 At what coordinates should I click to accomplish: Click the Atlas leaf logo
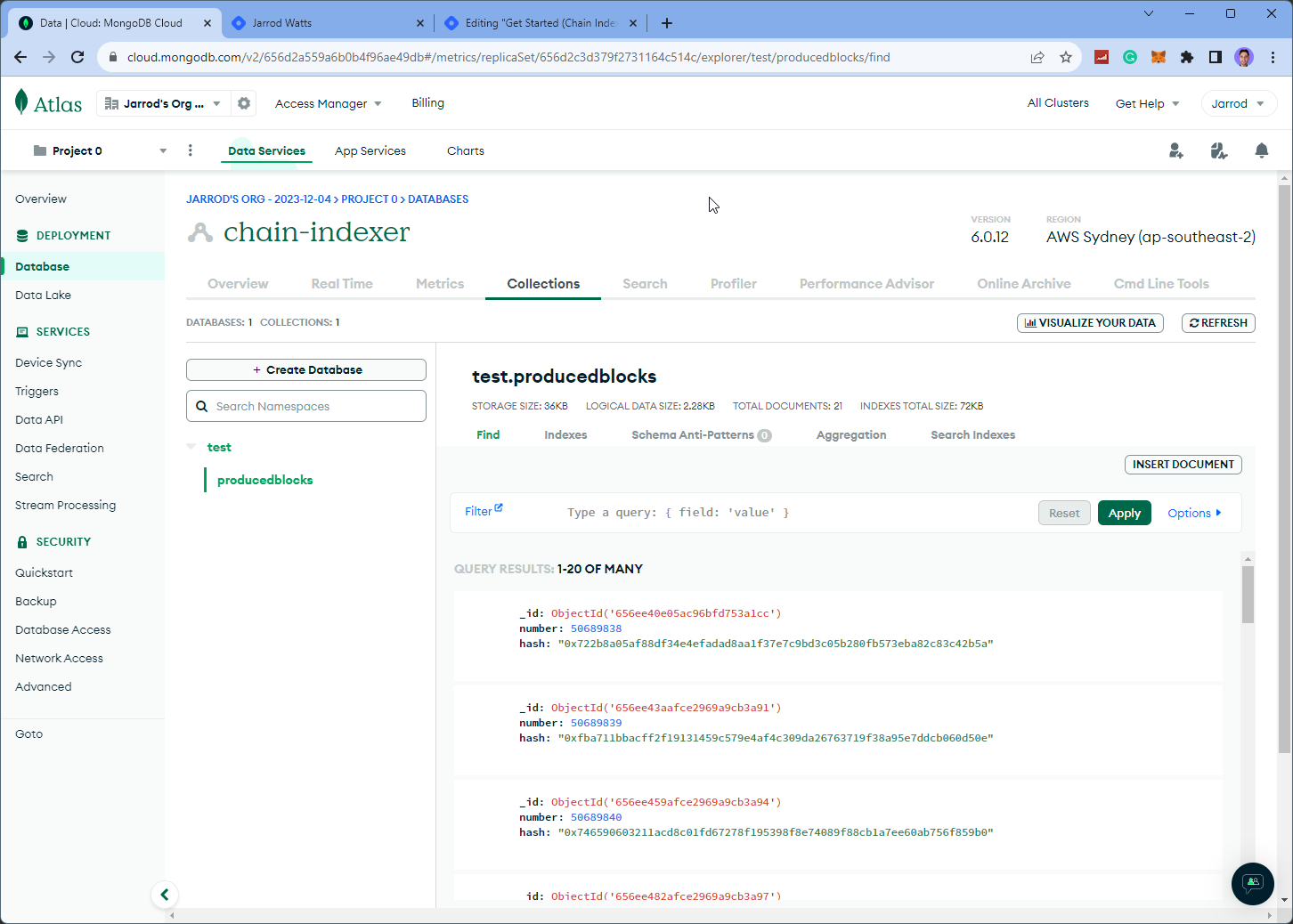click(21, 102)
